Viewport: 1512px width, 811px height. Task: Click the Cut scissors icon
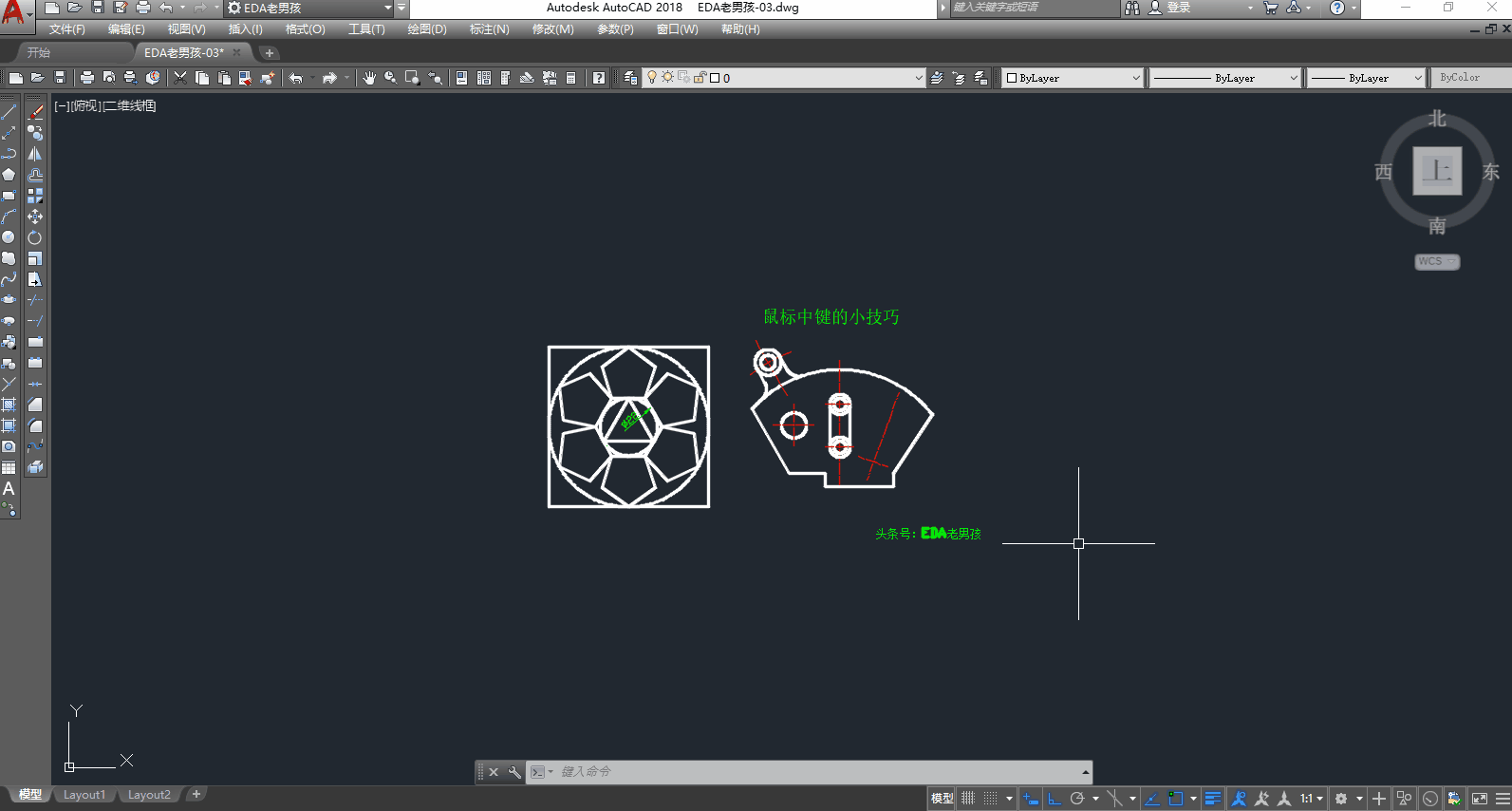[x=180, y=78]
